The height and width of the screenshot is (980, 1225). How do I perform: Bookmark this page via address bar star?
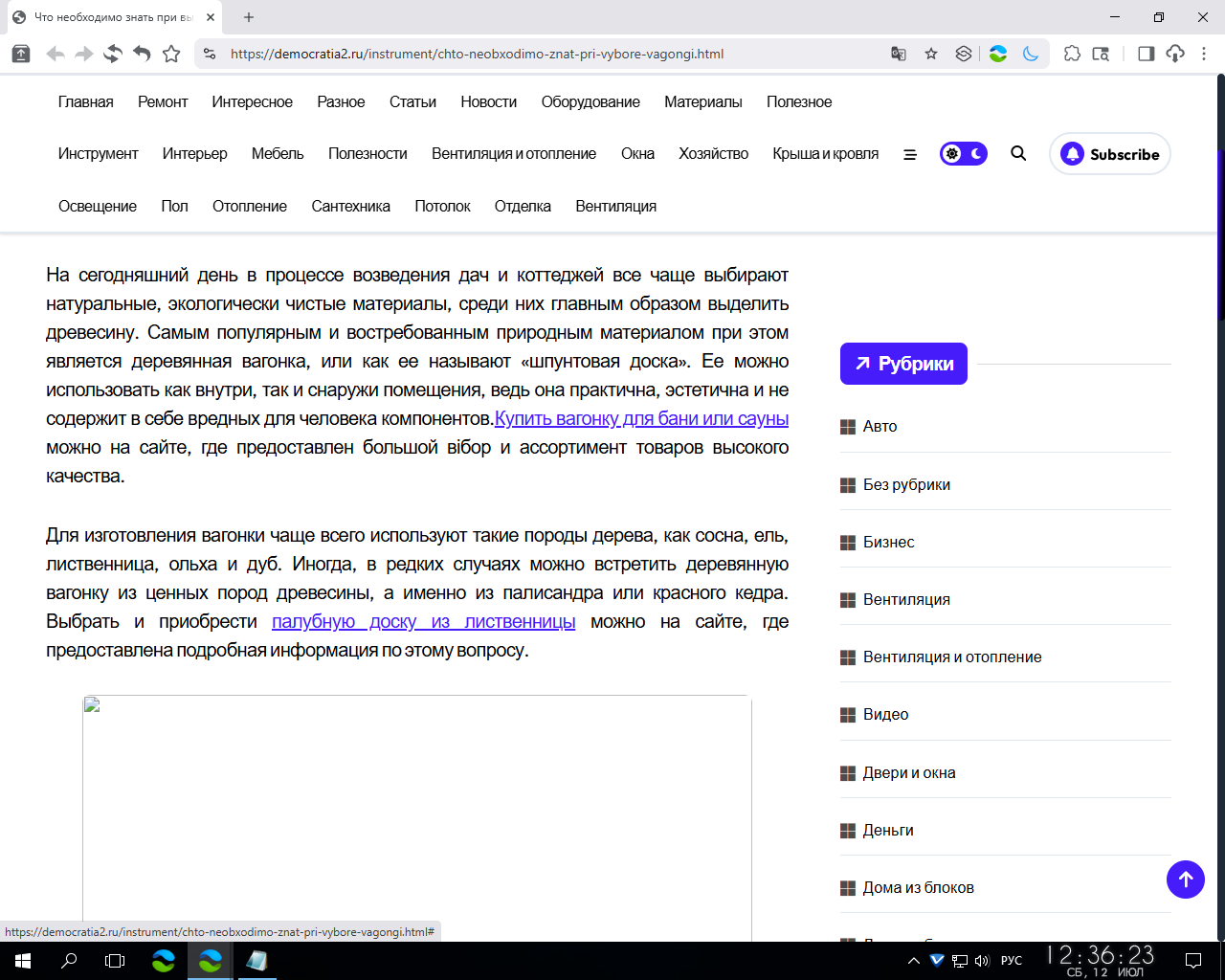pos(931,54)
